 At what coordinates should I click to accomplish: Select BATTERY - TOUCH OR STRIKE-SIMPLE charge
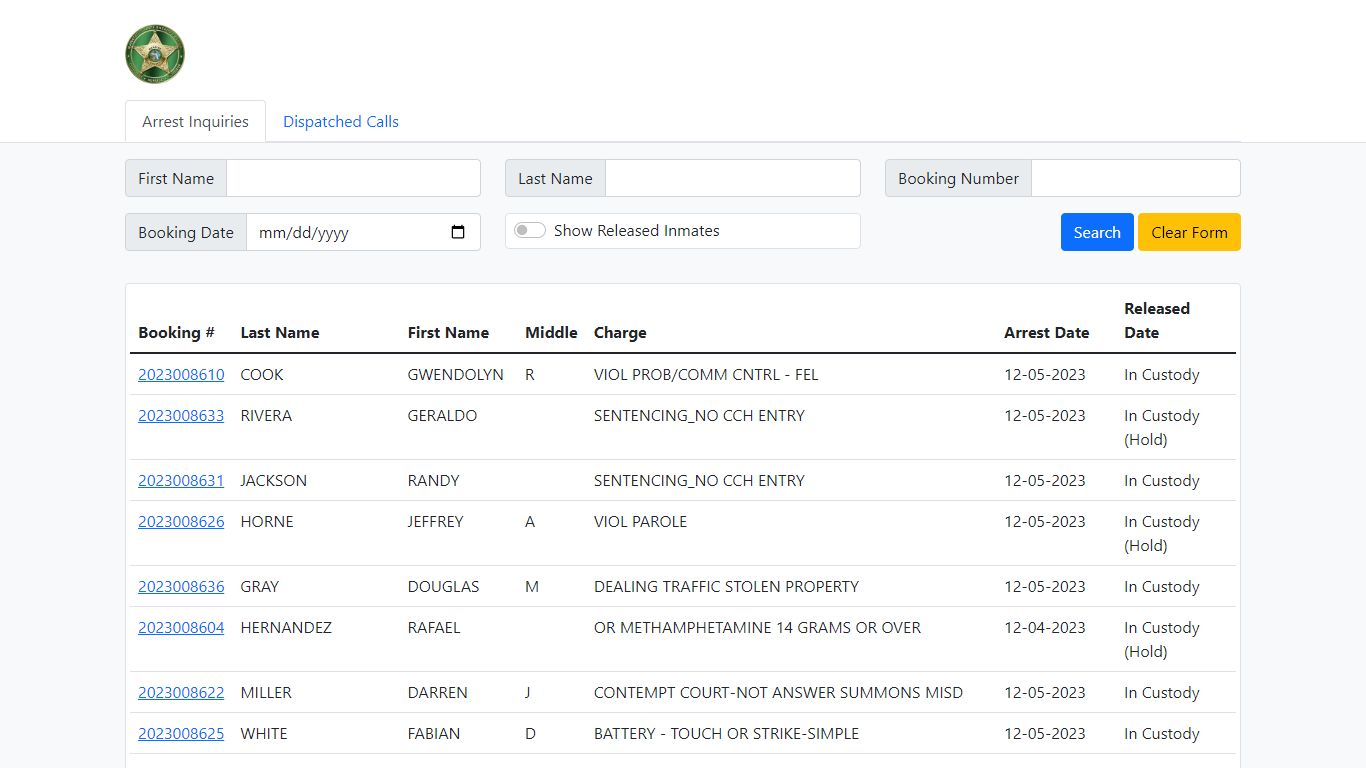pos(726,733)
